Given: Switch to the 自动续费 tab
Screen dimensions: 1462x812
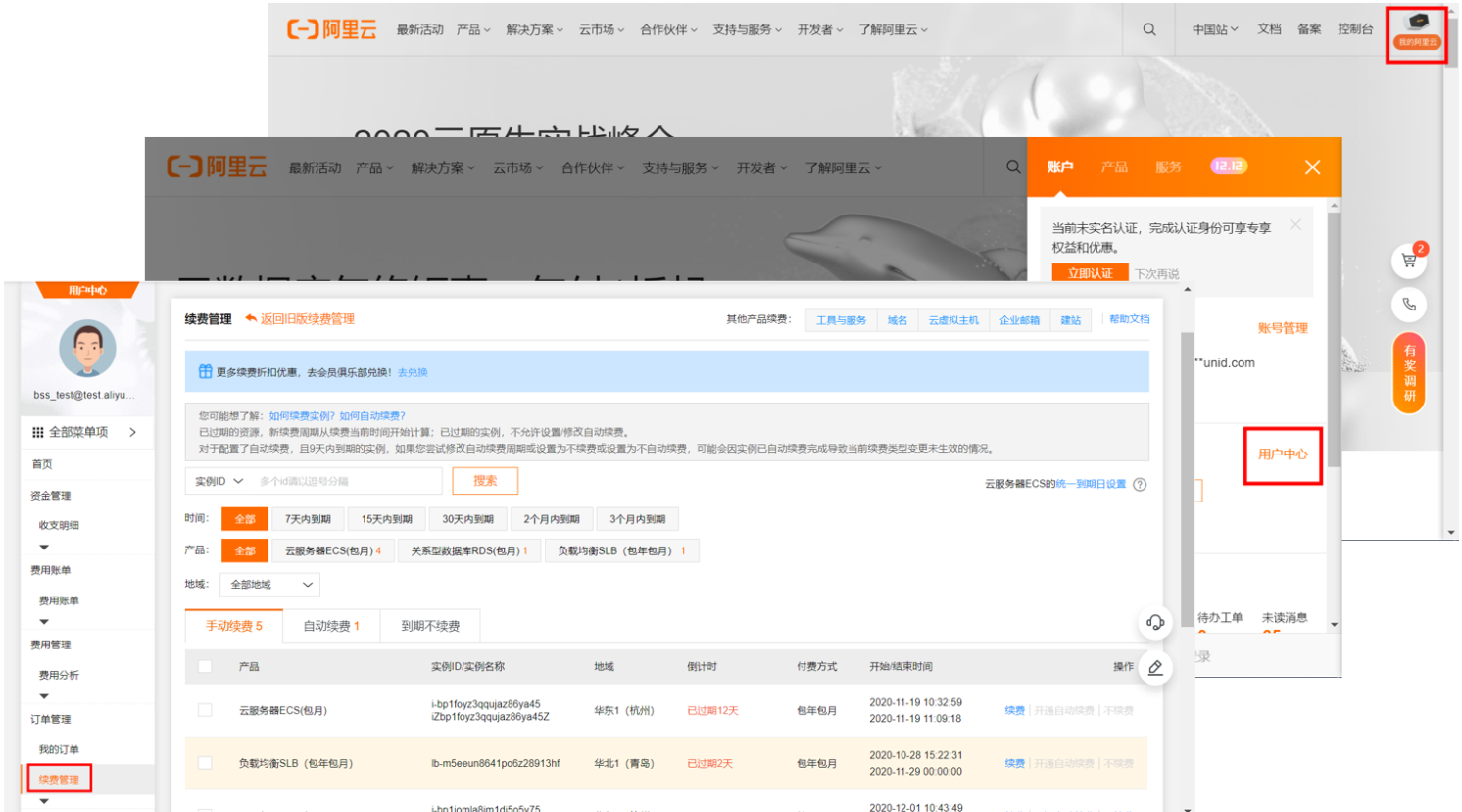Looking at the screenshot, I should [x=331, y=626].
